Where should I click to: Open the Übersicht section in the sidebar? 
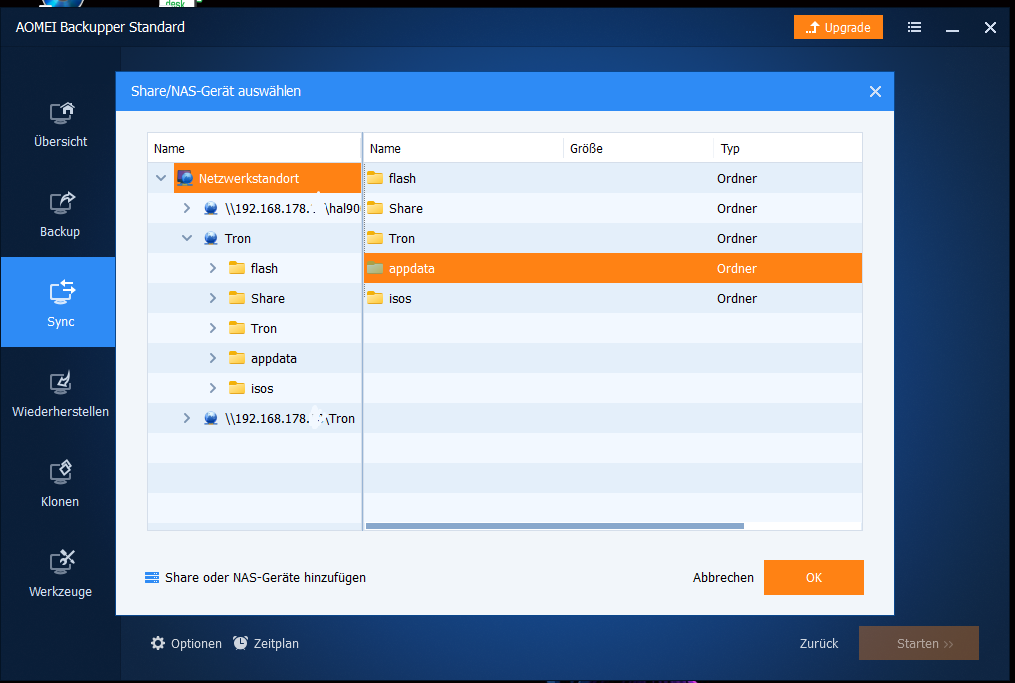tap(60, 125)
